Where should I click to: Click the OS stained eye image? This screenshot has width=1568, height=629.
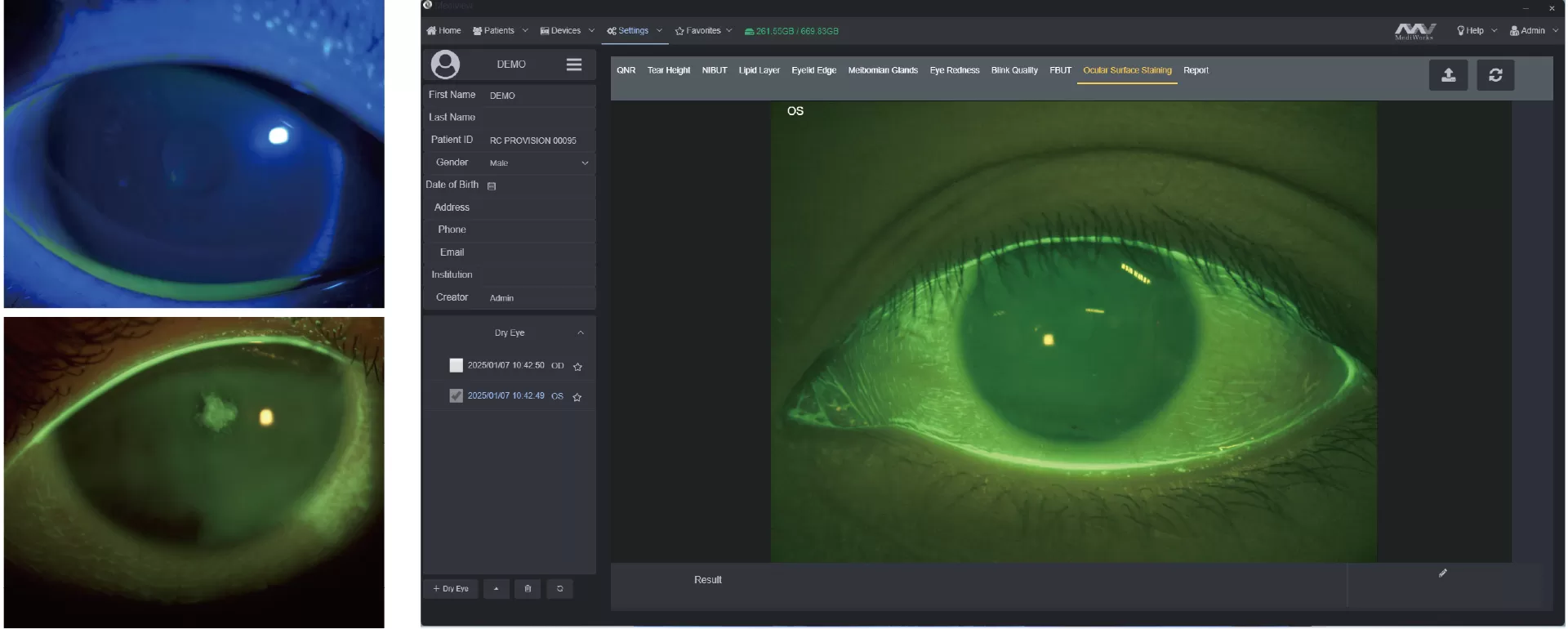1073,332
